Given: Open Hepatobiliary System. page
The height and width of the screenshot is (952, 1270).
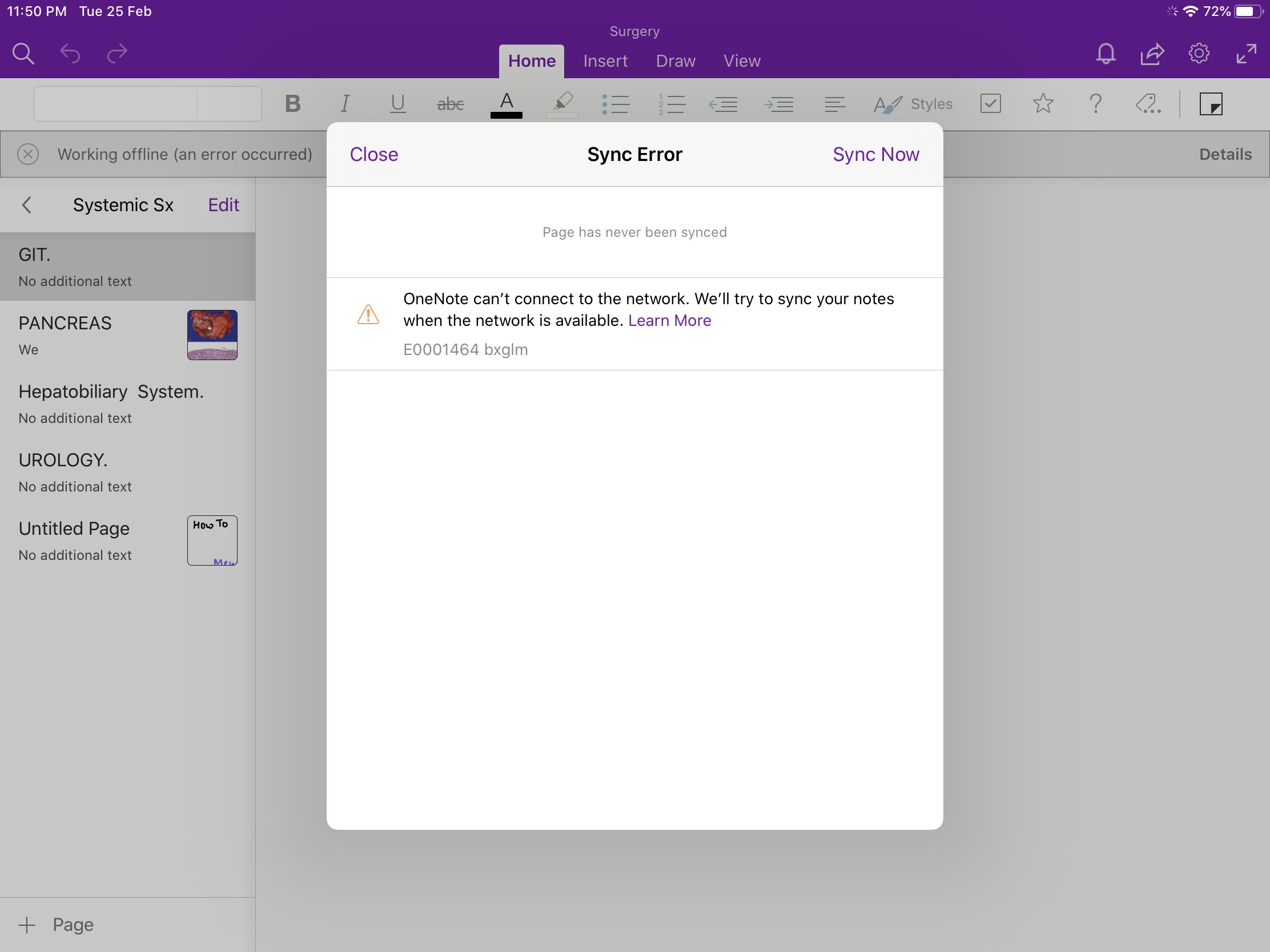Looking at the screenshot, I should tap(127, 404).
